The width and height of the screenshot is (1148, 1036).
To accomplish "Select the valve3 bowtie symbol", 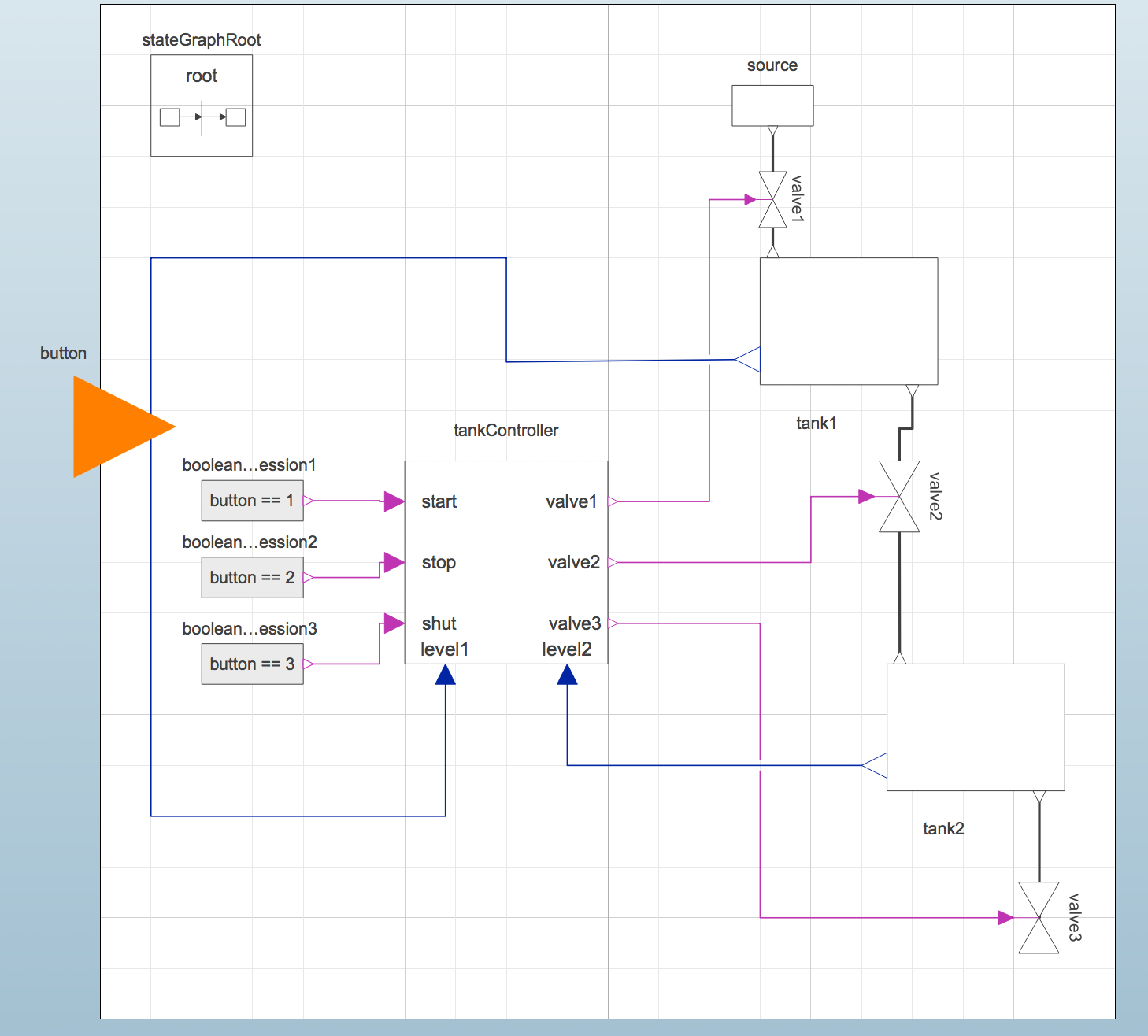I will (1039, 917).
